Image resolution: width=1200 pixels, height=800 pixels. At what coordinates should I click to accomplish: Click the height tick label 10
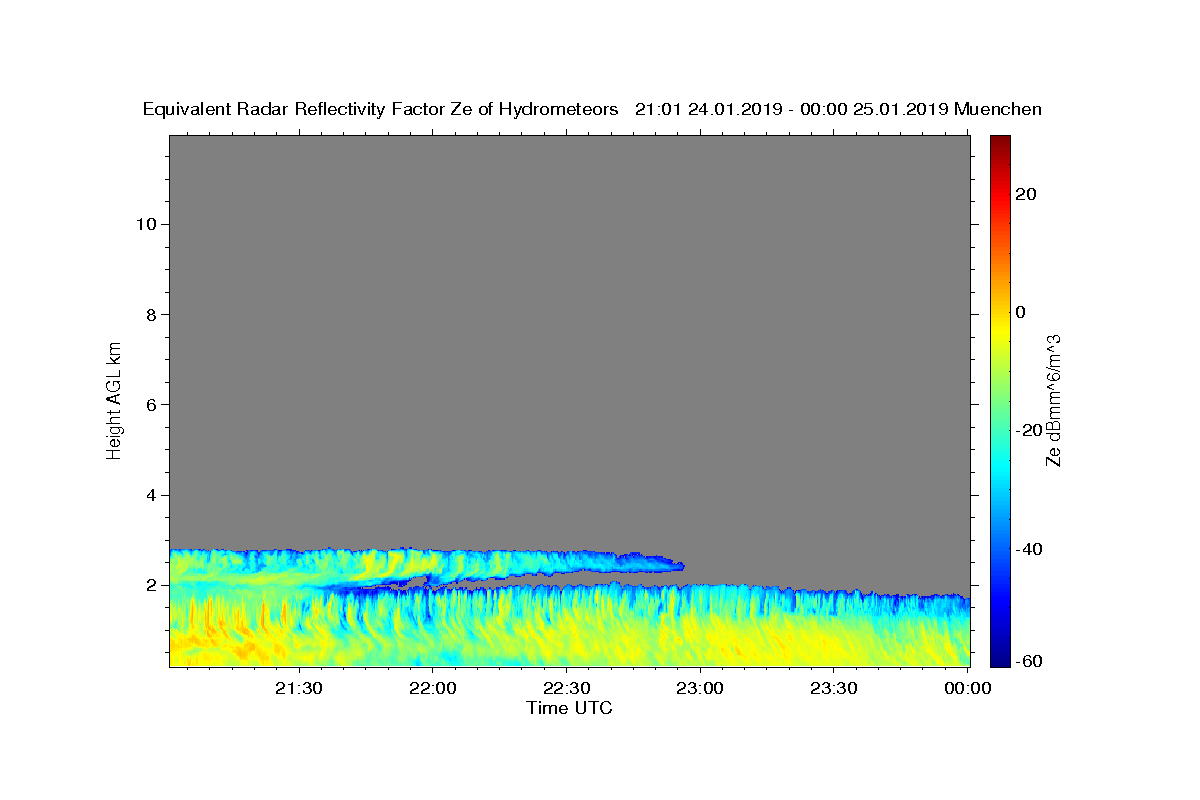[x=145, y=224]
